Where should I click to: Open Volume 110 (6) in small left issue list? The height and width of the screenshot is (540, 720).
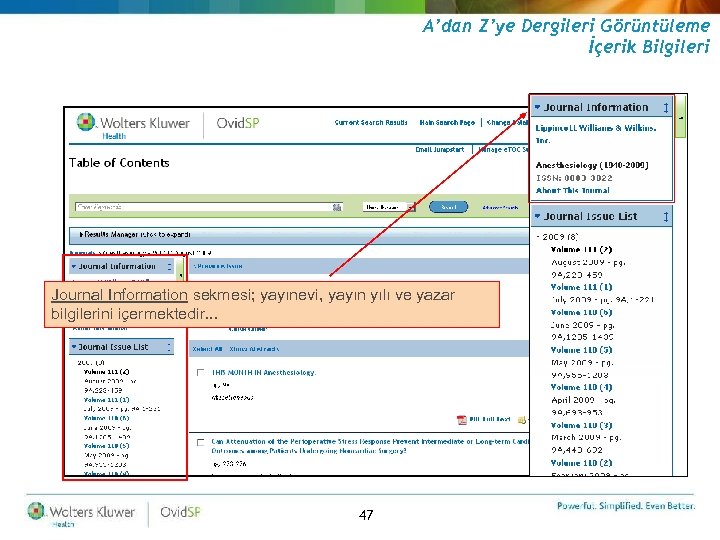(x=107, y=418)
